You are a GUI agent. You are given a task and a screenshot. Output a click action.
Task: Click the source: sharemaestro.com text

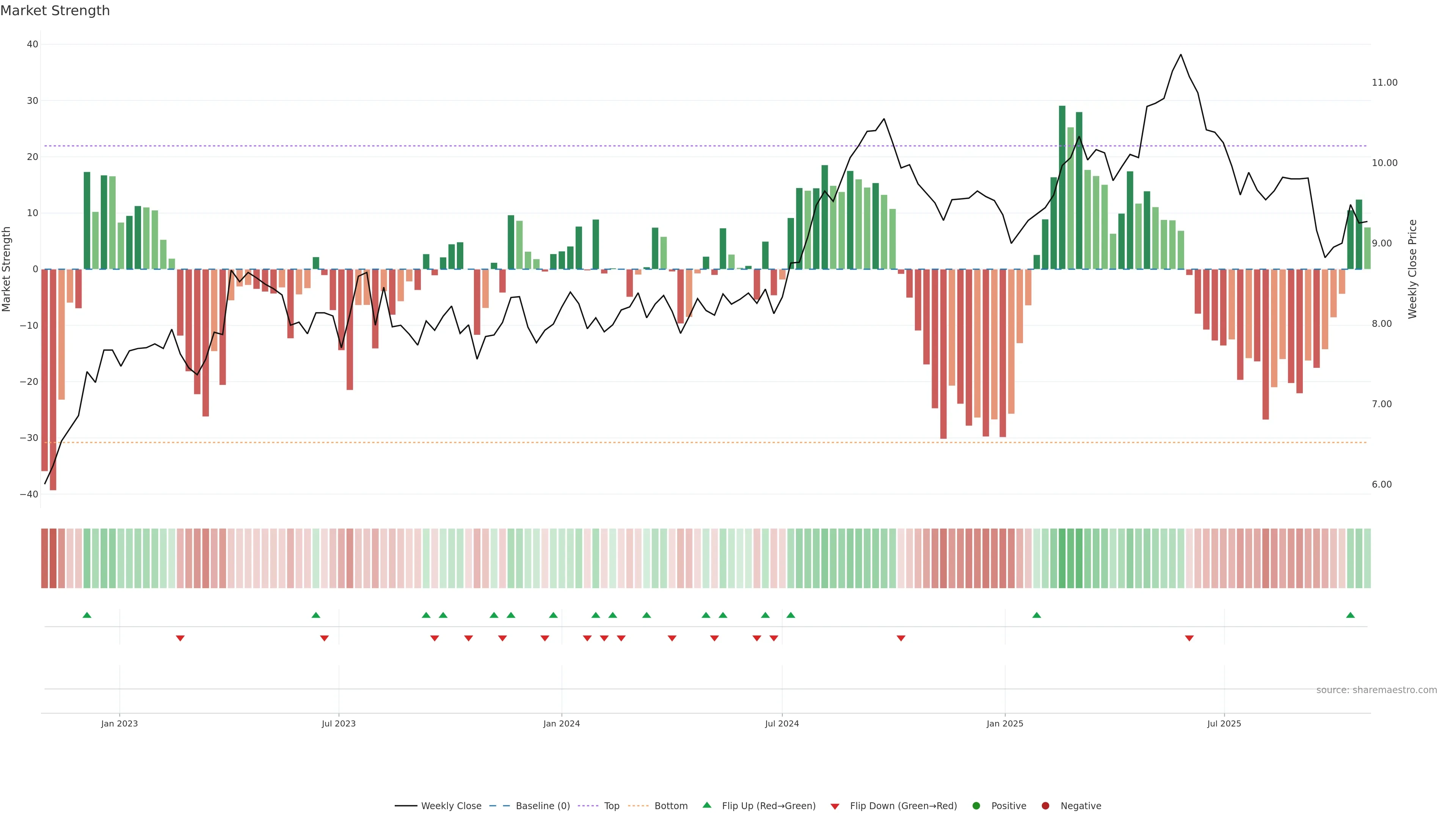pyautogui.click(x=1376, y=690)
